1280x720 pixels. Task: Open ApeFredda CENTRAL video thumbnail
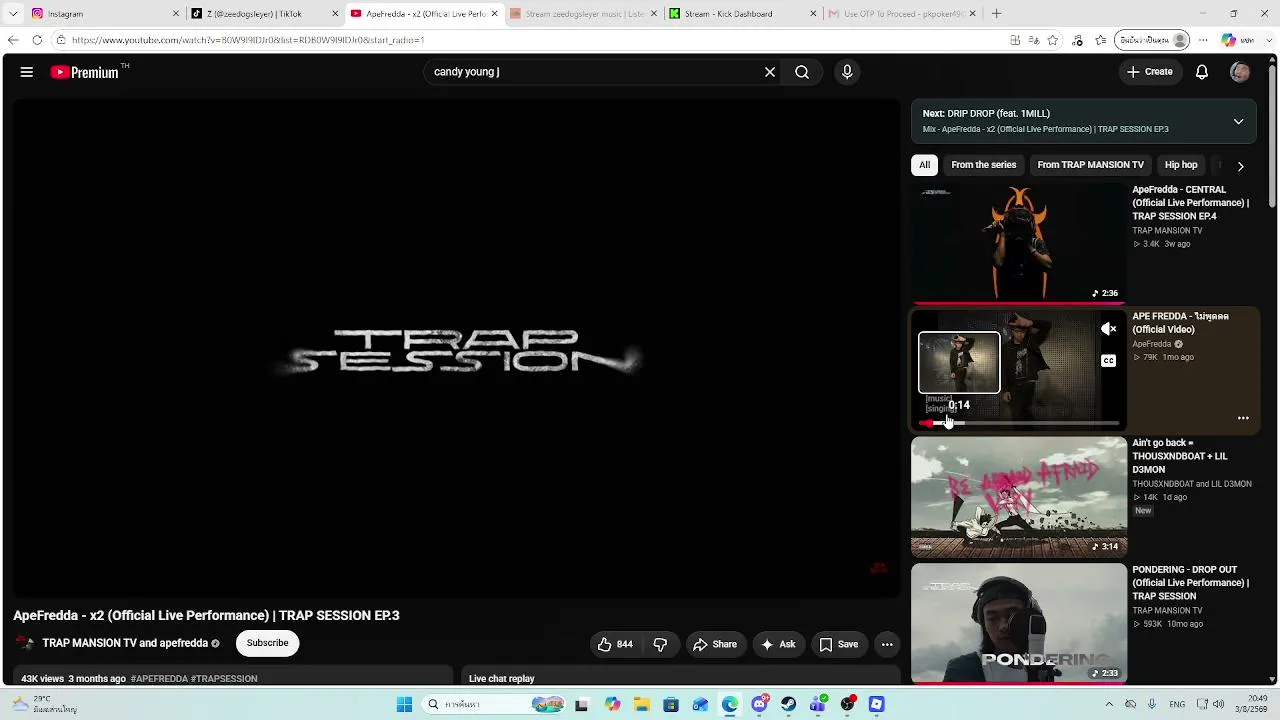click(1019, 243)
